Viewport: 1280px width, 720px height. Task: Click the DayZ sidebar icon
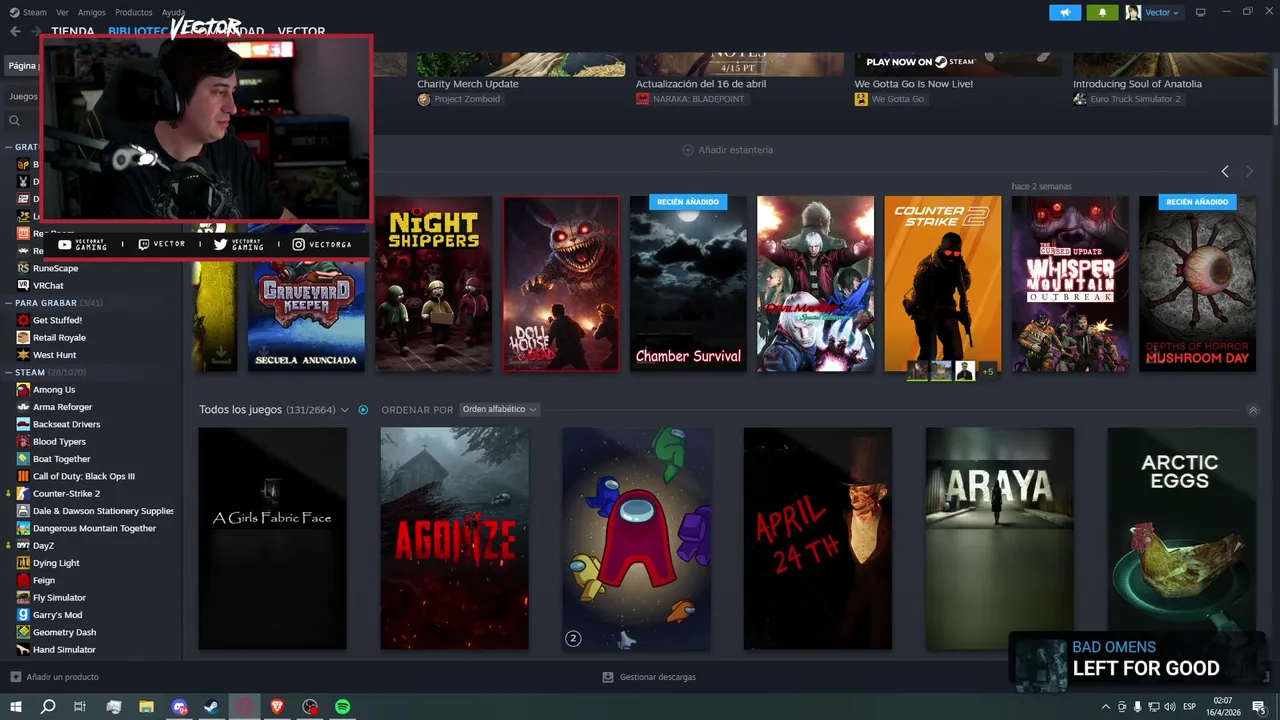pos(23,546)
